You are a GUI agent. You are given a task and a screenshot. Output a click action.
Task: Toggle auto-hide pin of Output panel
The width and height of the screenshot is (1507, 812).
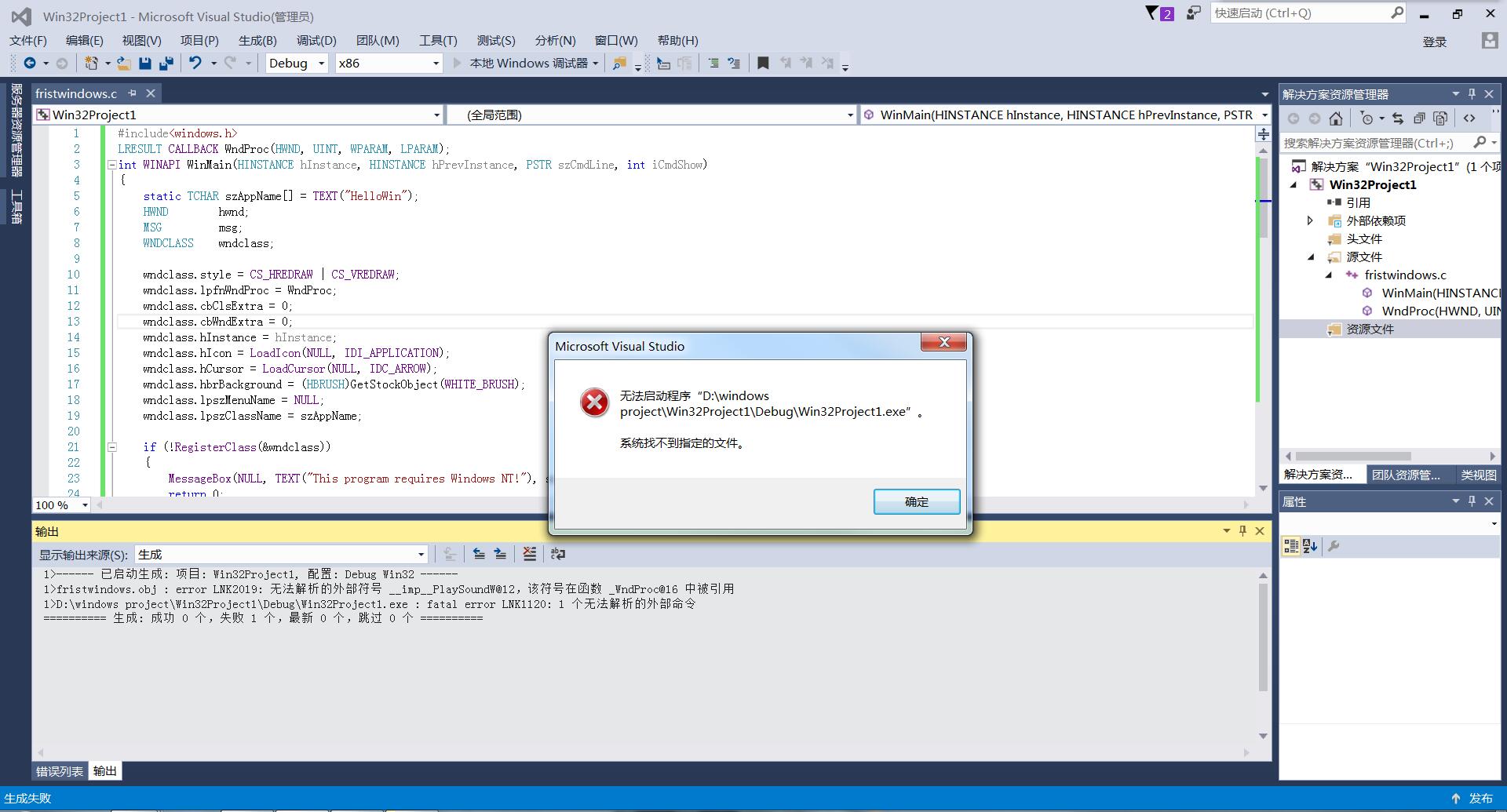[x=1242, y=531]
